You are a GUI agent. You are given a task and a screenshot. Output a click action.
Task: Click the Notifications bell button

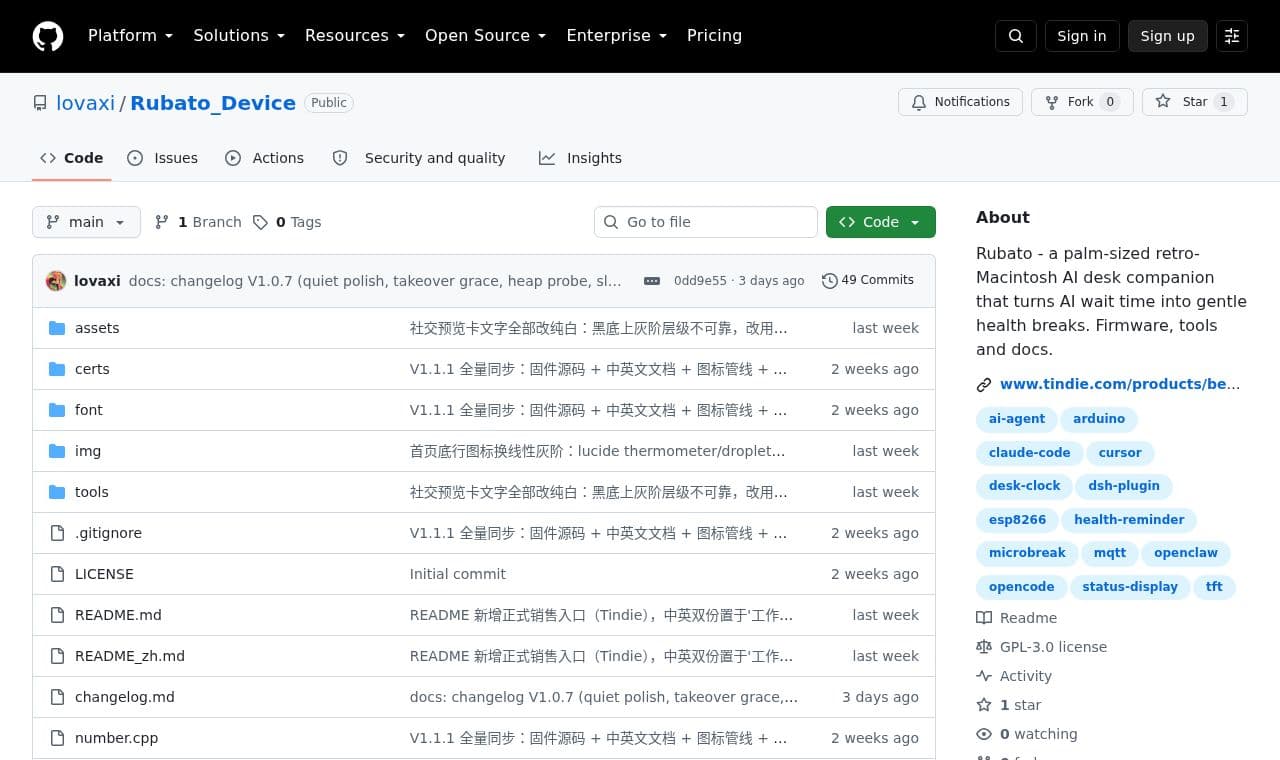tap(960, 102)
